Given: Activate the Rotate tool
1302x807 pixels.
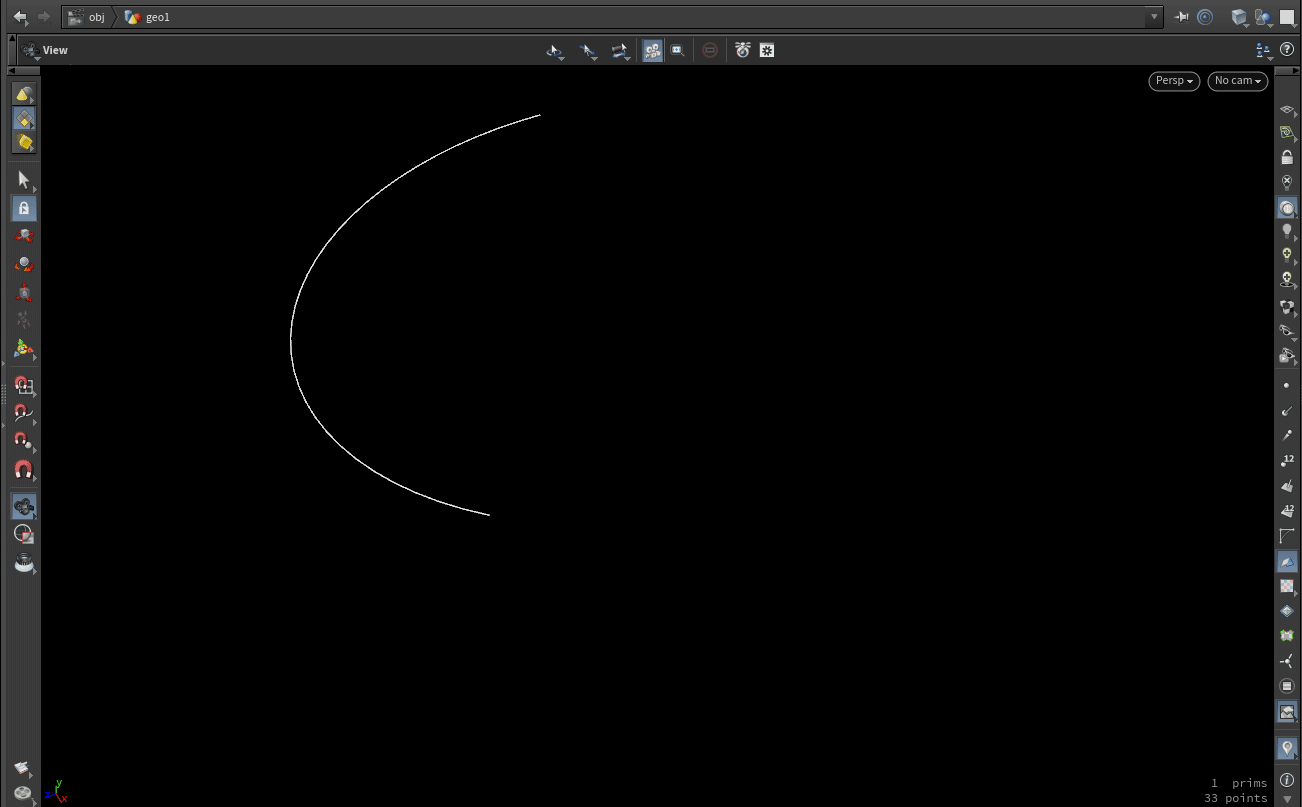Looking at the screenshot, I should click(25, 265).
